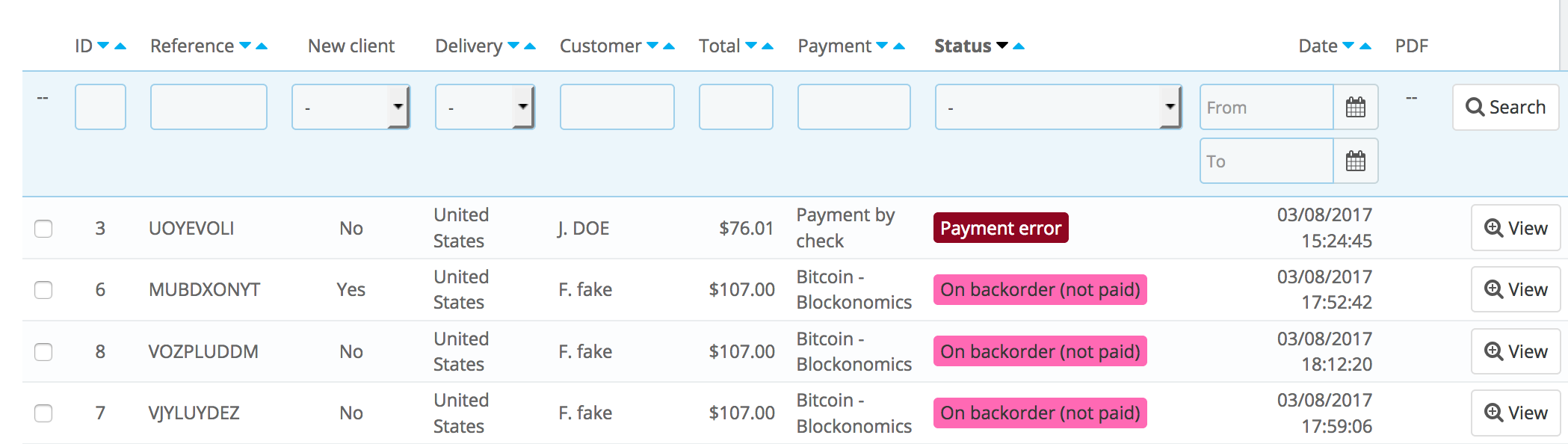The height and width of the screenshot is (444, 1568).
Task: Sort Reference column ascending arrow
Action: 262,46
